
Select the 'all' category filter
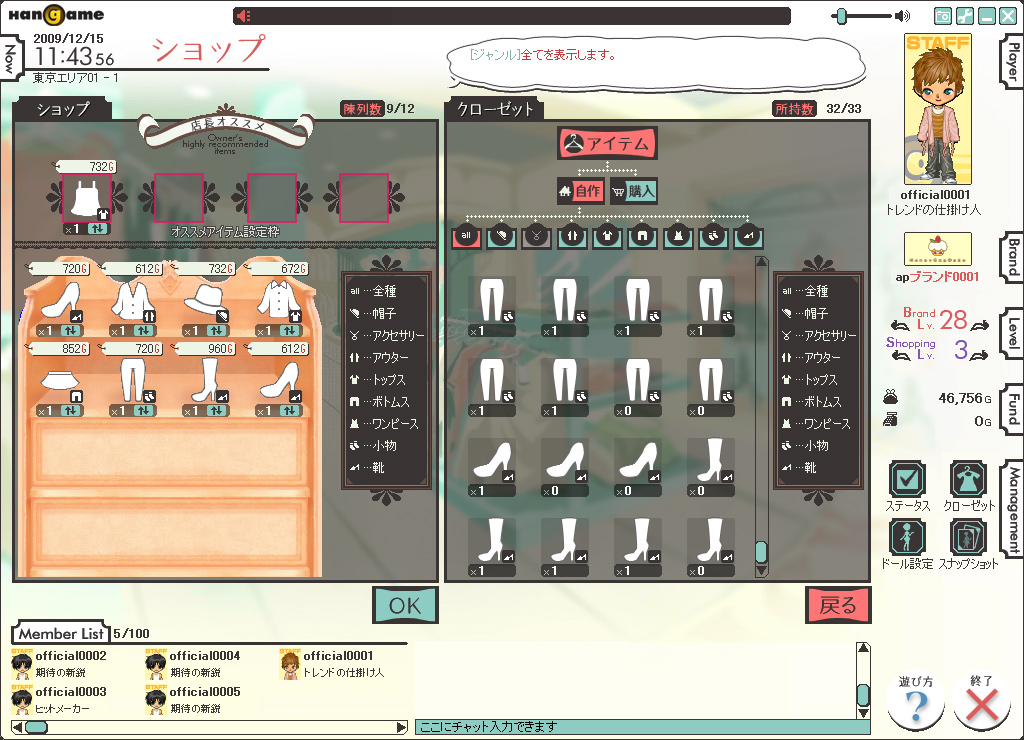coord(466,236)
